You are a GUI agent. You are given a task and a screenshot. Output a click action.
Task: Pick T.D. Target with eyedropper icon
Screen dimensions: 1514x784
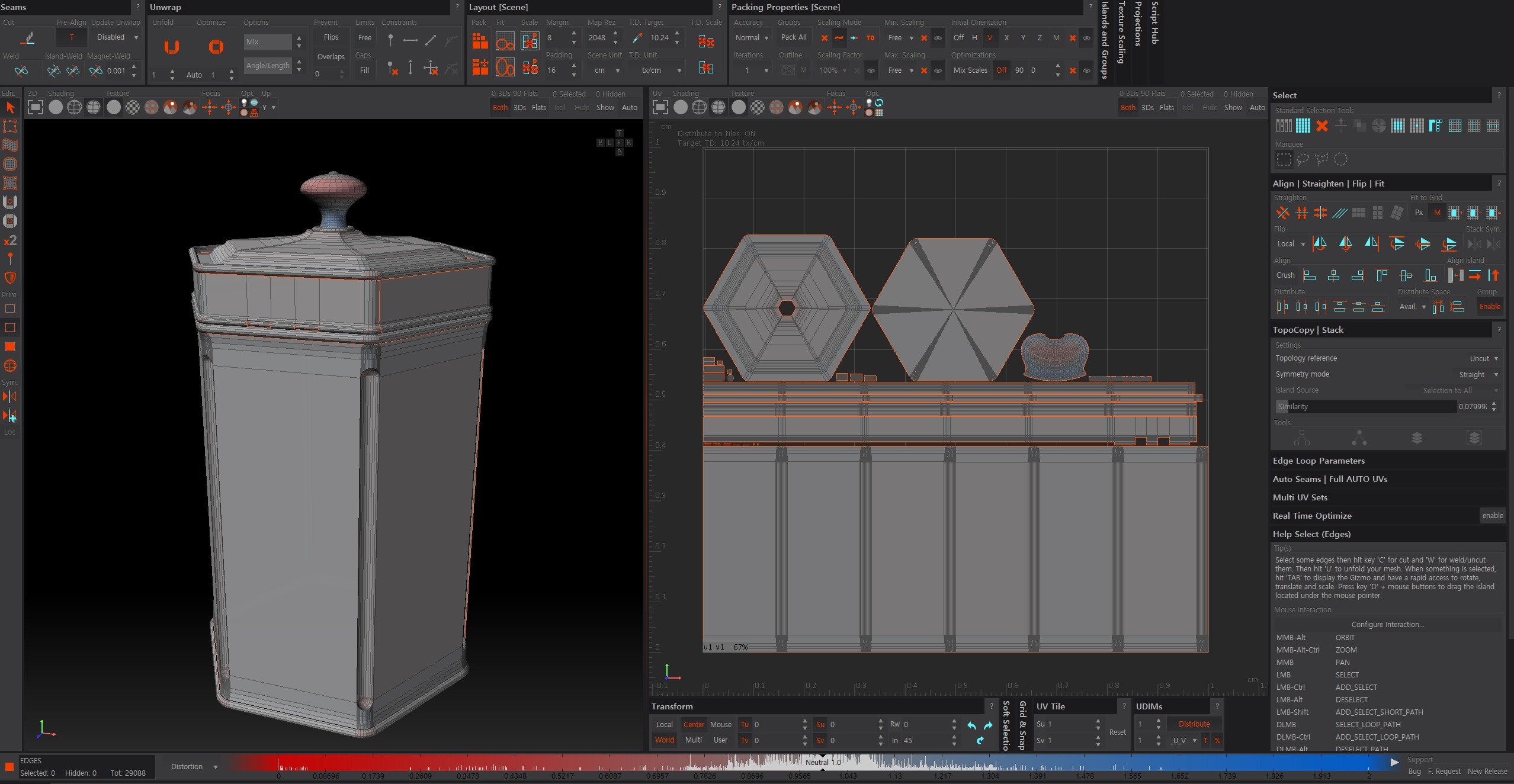click(x=637, y=38)
